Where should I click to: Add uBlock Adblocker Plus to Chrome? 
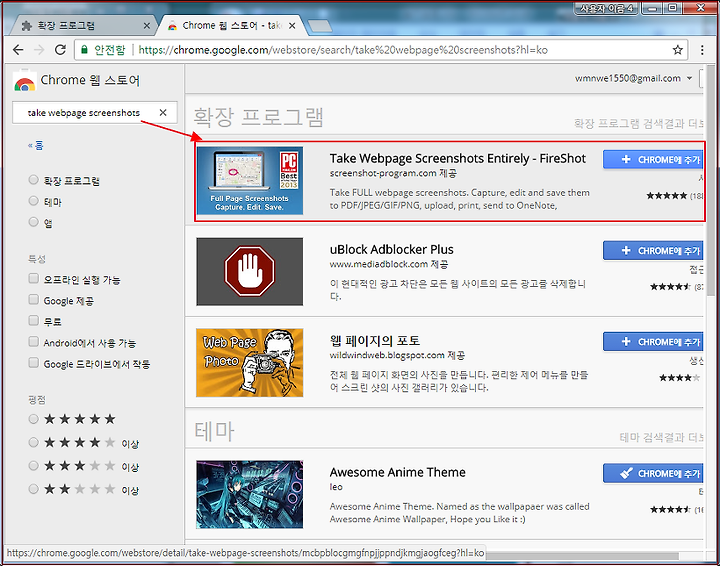pos(653,251)
